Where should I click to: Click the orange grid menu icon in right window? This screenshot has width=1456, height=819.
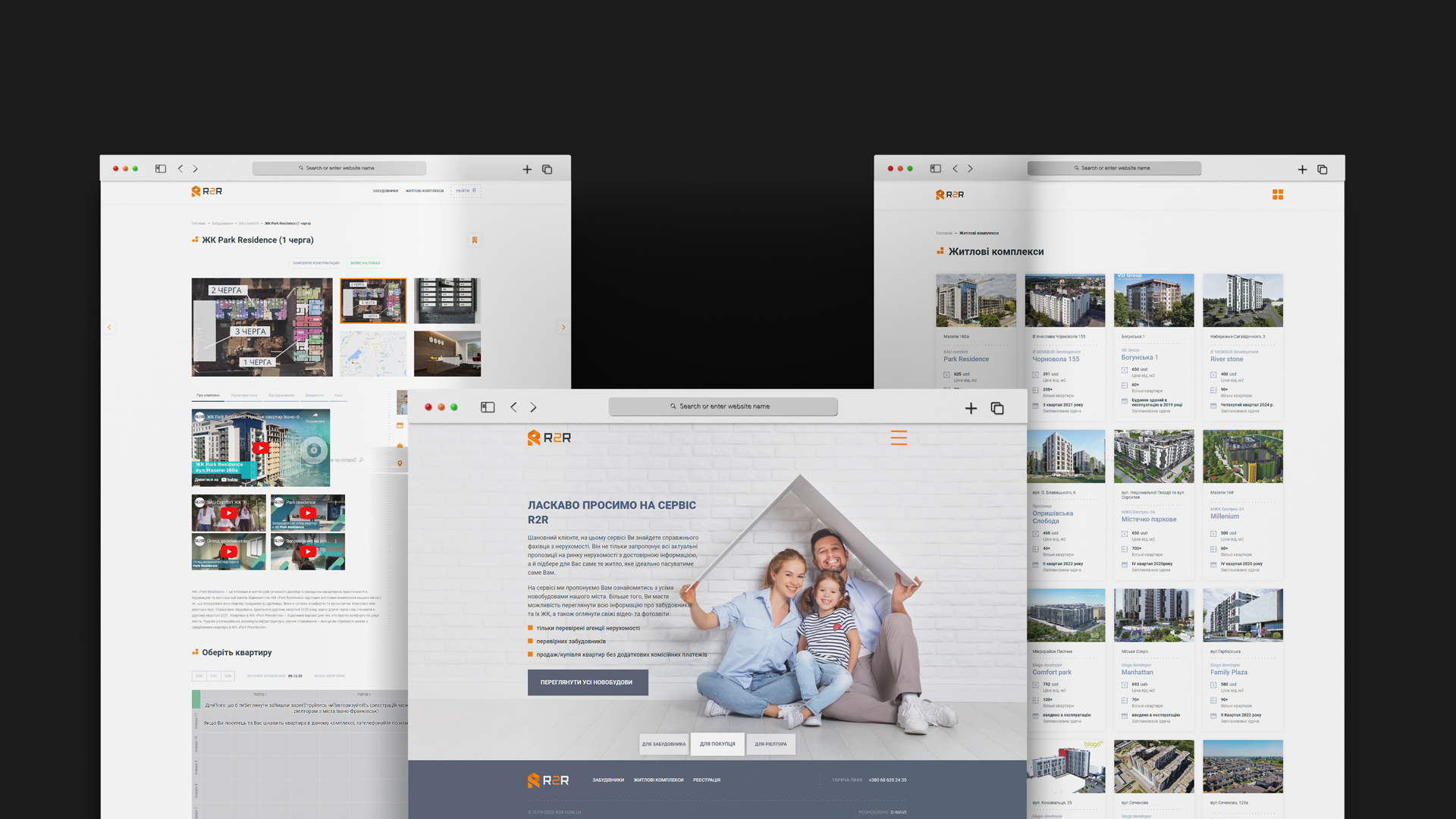(x=1278, y=195)
